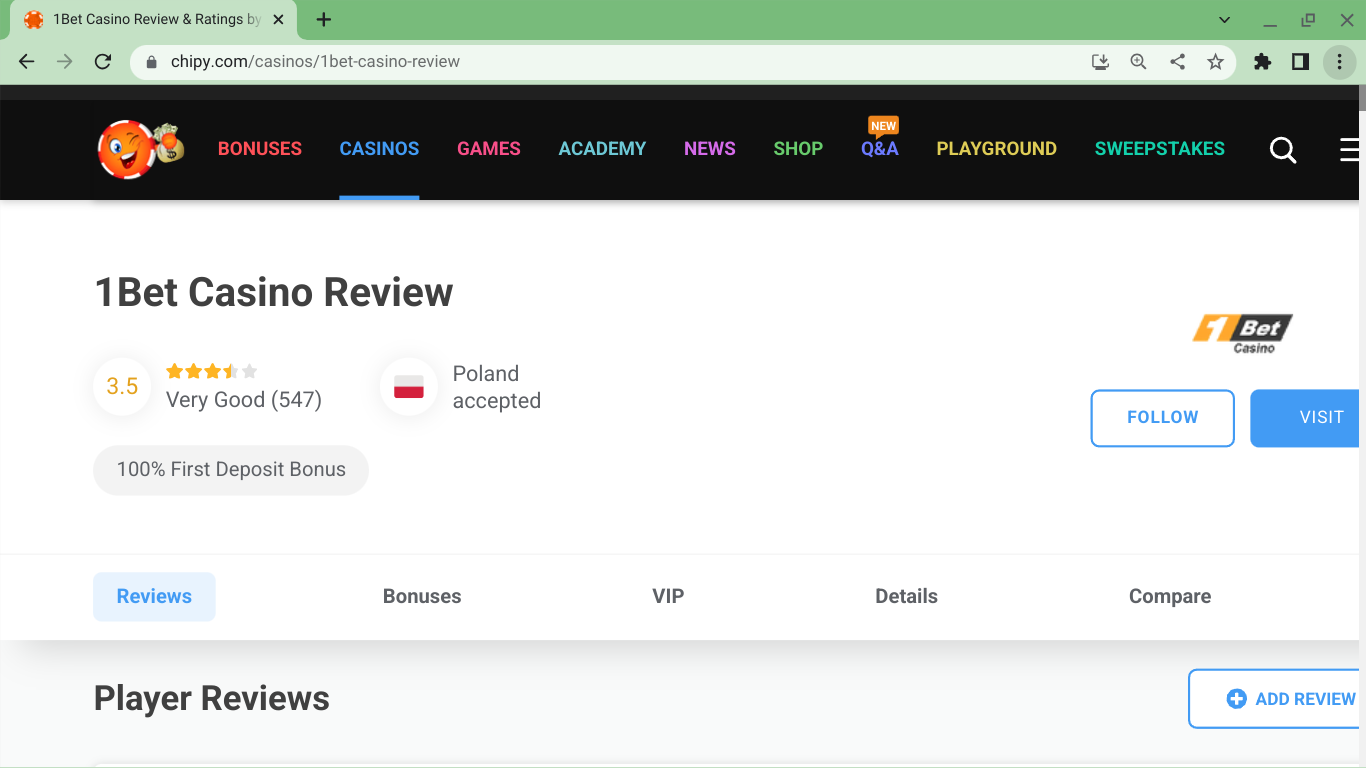Click the zoom magnifier in address bar
The width and height of the screenshot is (1366, 768).
click(1138, 62)
